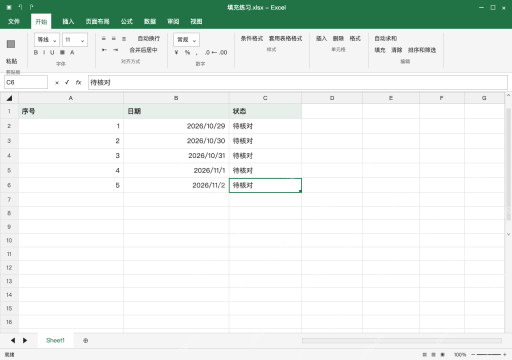Switch to the 数据 data tab
The width and height of the screenshot is (512, 360).
pos(150,21)
